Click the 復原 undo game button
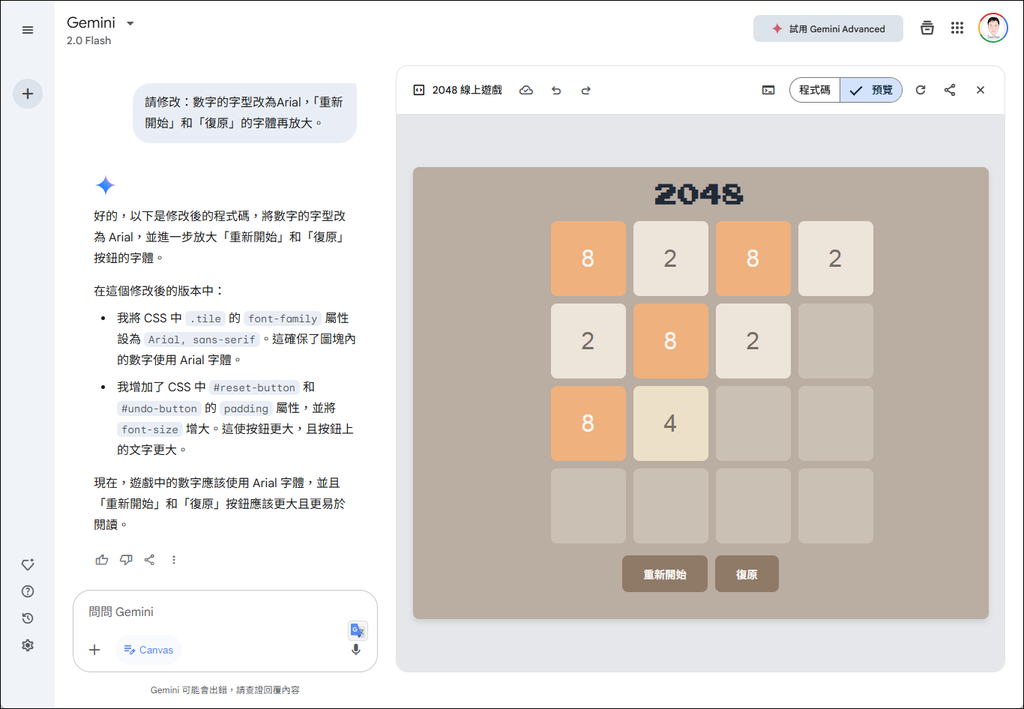1024x709 pixels. [746, 574]
